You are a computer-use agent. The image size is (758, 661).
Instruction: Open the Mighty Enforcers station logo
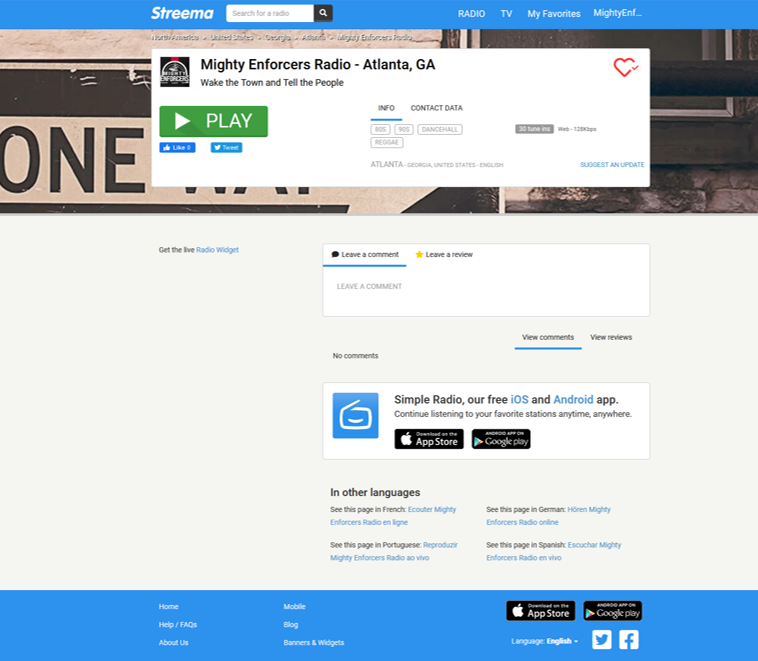[175, 72]
